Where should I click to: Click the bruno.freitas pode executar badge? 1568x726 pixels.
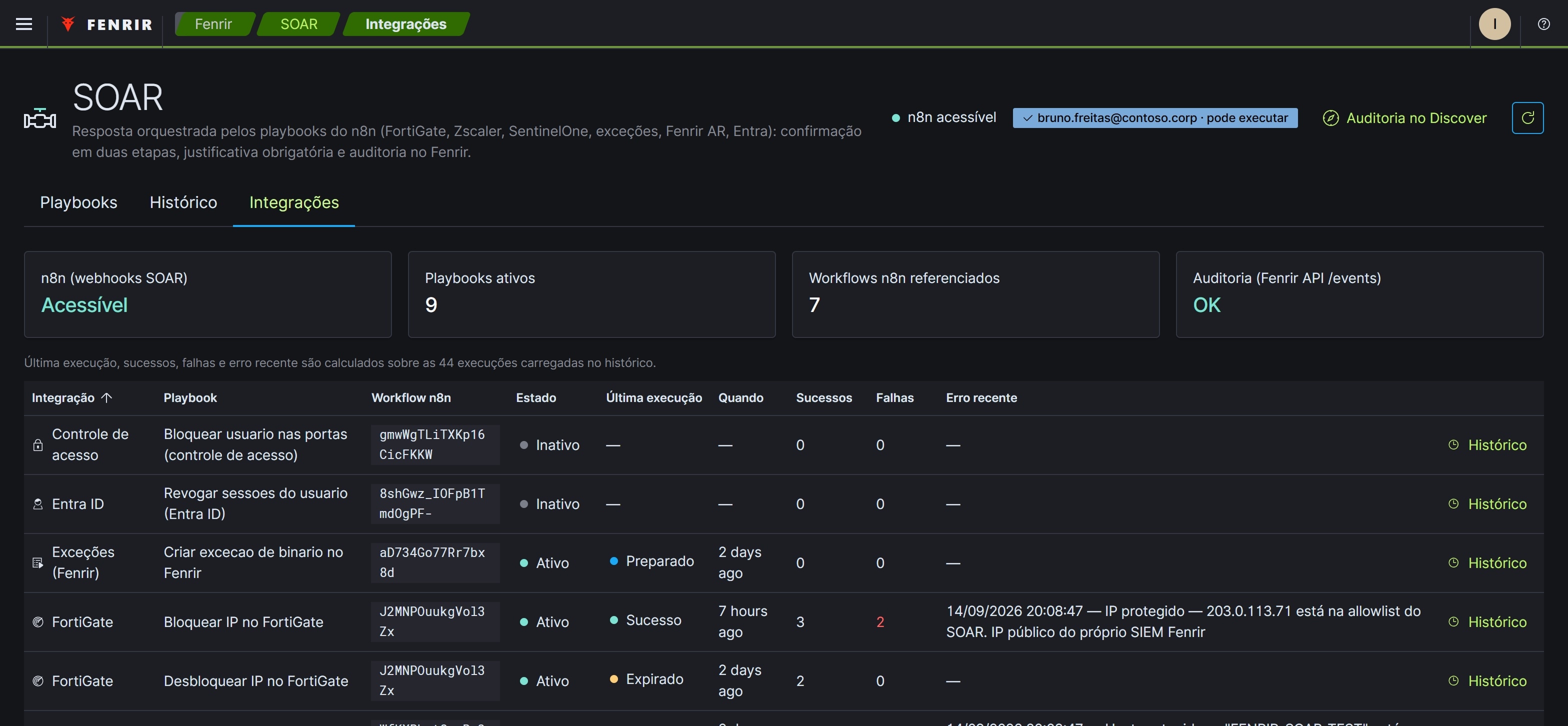tap(1154, 118)
